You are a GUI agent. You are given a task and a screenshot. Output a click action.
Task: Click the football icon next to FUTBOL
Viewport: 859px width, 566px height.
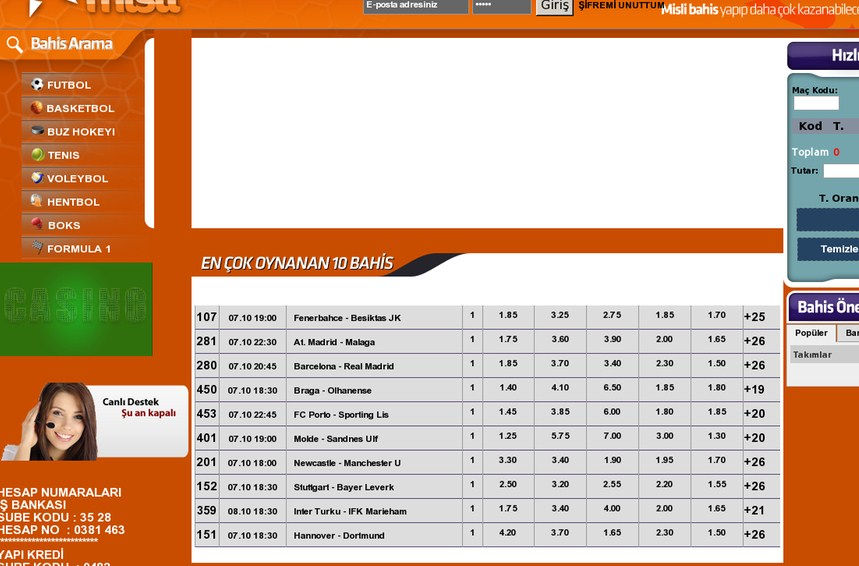coord(37,84)
